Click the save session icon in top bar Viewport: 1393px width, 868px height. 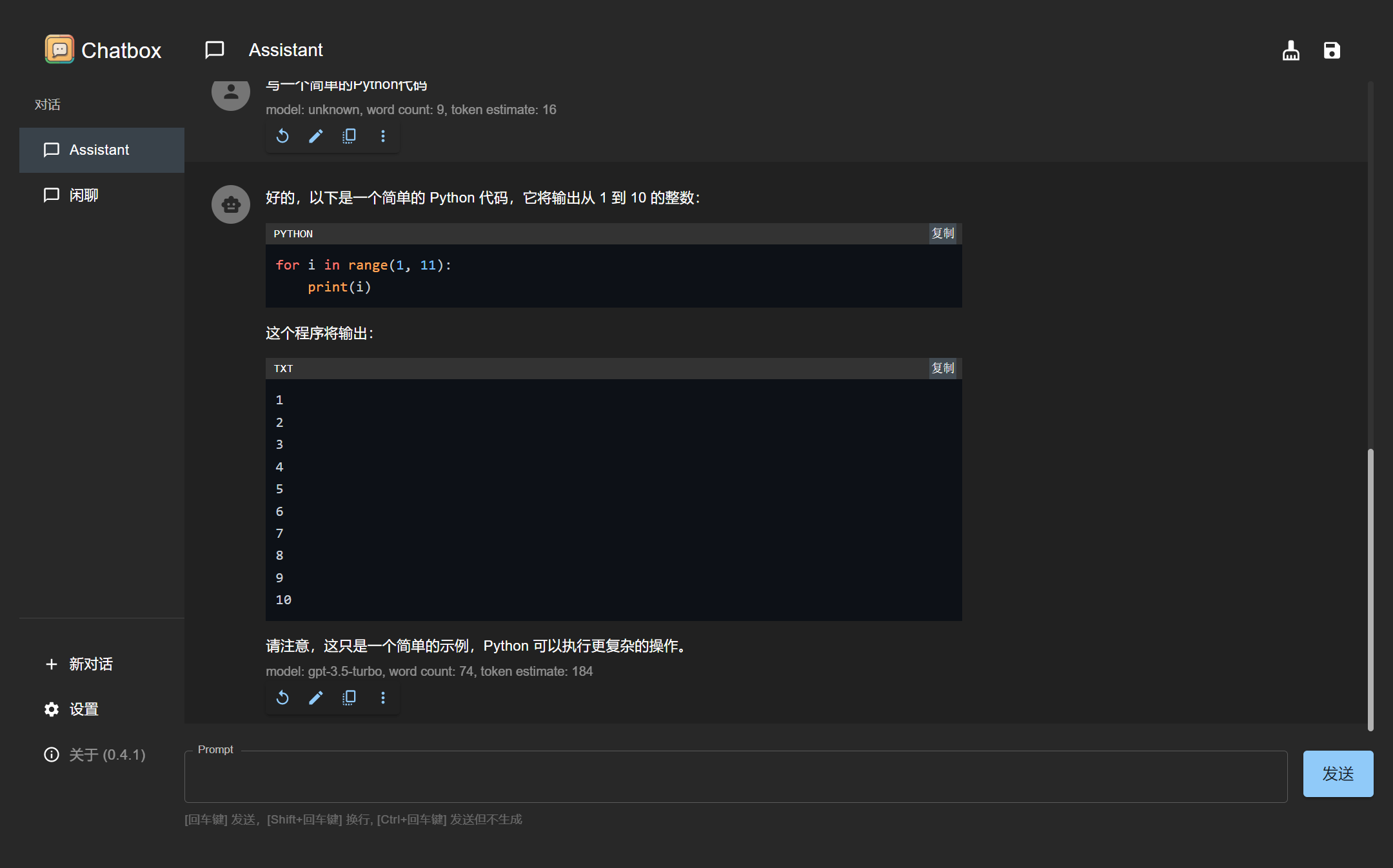coord(1332,50)
